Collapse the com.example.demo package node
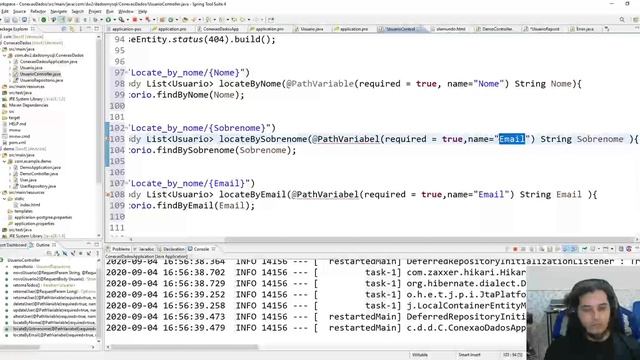 4,162
